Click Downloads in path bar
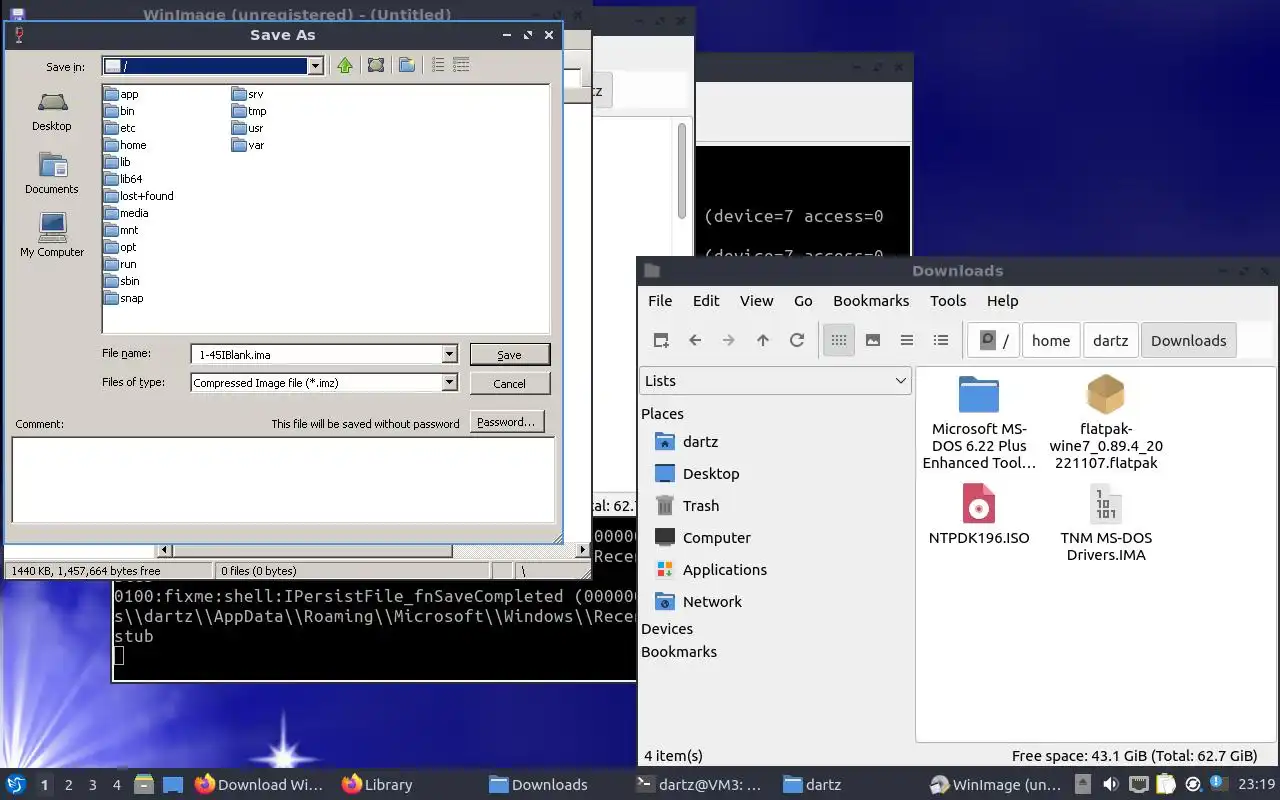The image size is (1280, 800). [x=1188, y=340]
